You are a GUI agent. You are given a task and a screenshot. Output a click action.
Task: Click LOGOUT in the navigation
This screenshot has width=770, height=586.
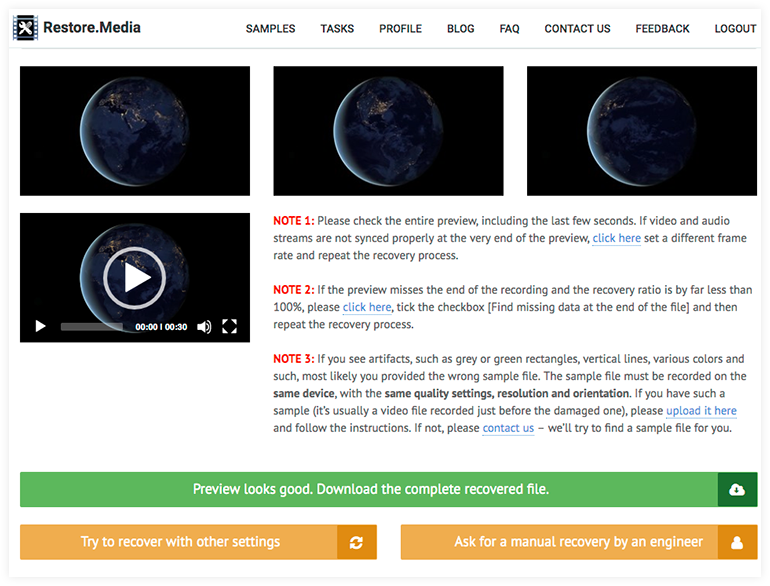735,29
